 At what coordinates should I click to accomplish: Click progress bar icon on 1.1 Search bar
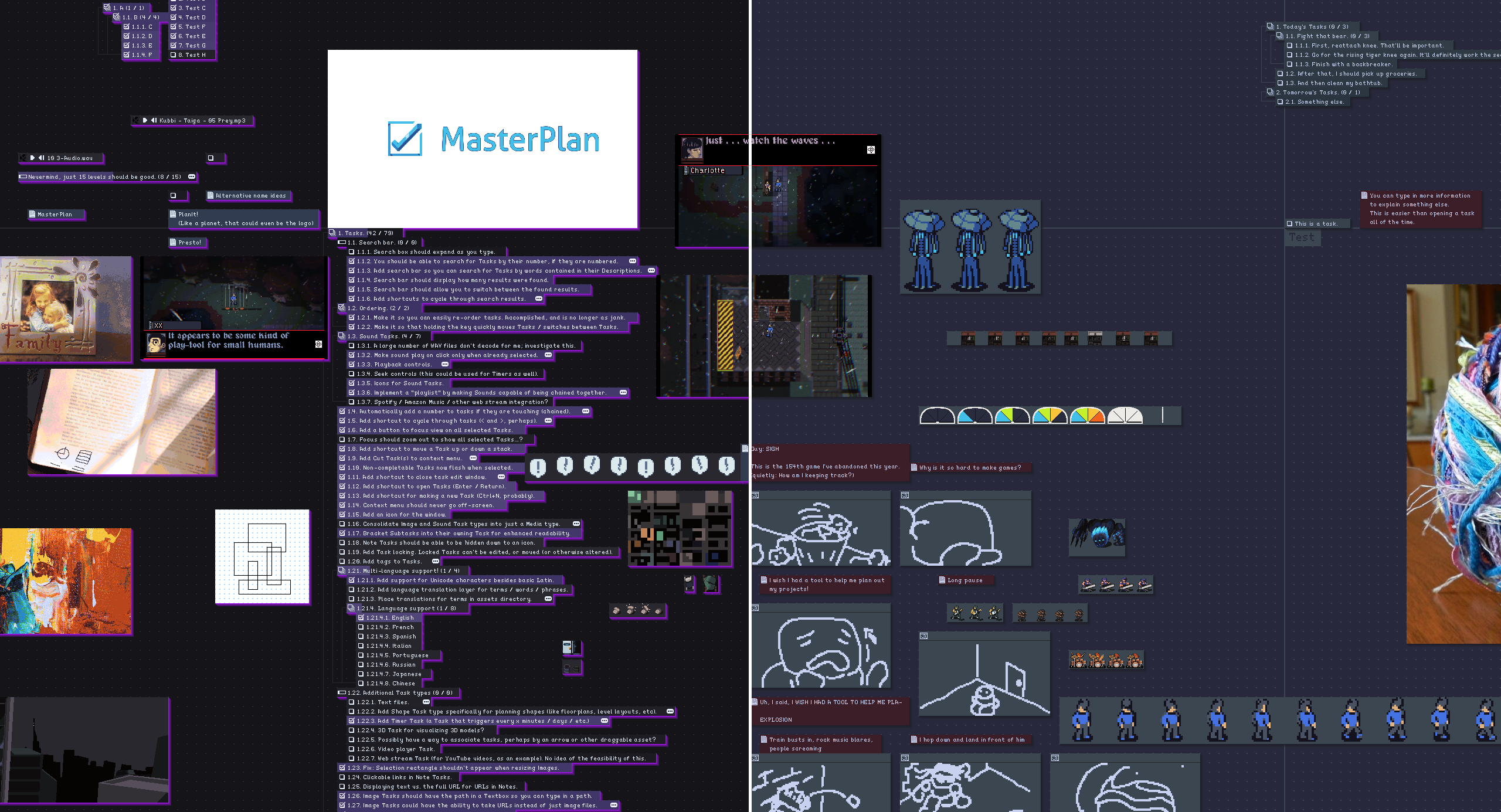click(x=342, y=242)
